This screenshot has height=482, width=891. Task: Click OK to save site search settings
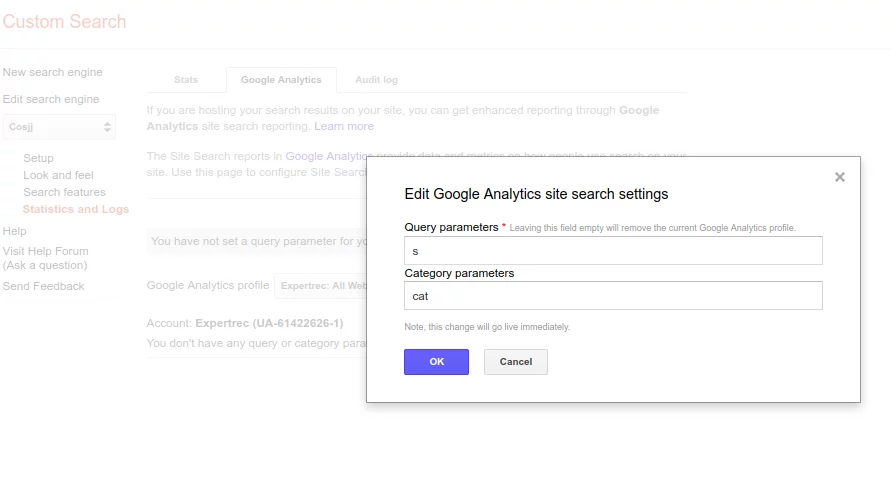point(436,362)
